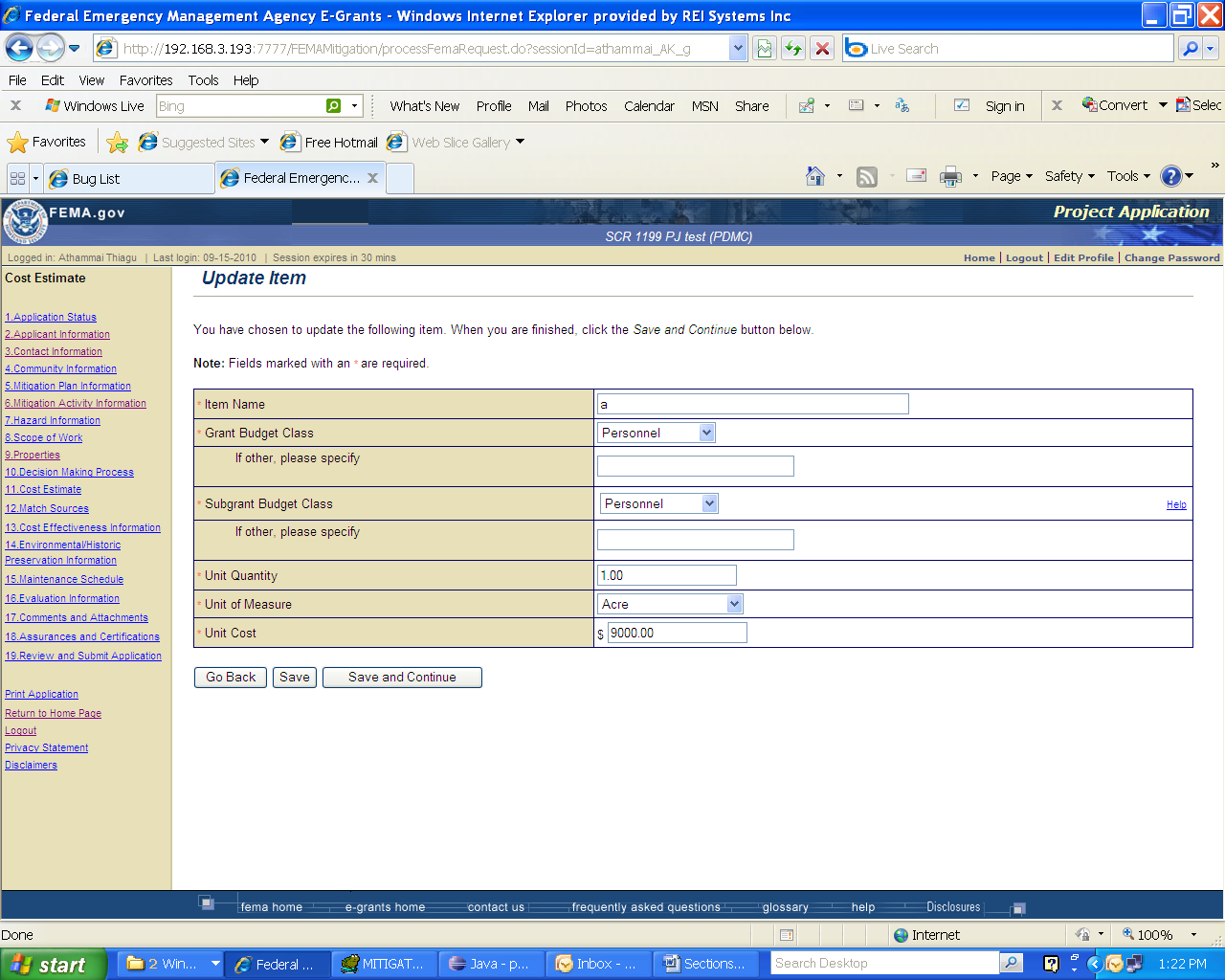Click the Windows Start button
This screenshot has height=980, width=1225.
pyautogui.click(x=50, y=964)
